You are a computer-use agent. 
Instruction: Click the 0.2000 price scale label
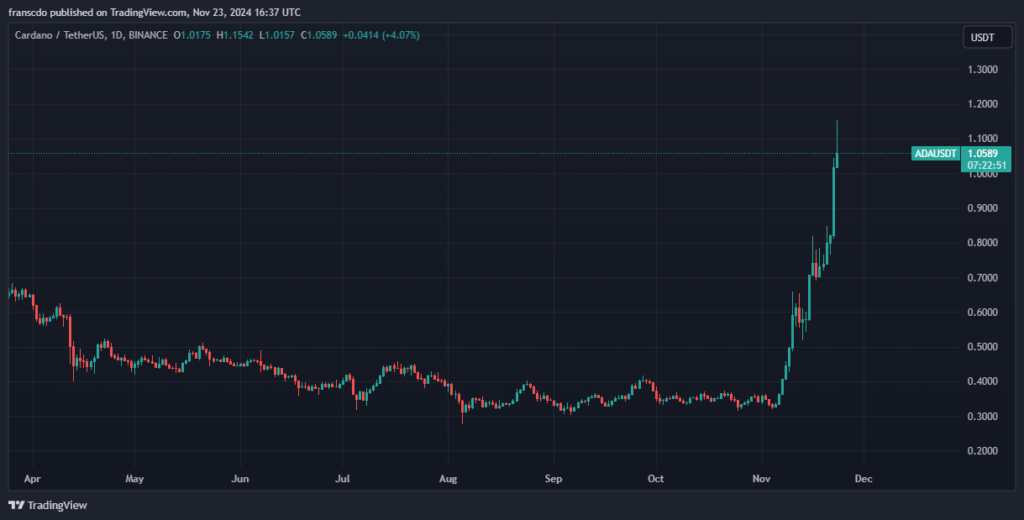click(982, 451)
